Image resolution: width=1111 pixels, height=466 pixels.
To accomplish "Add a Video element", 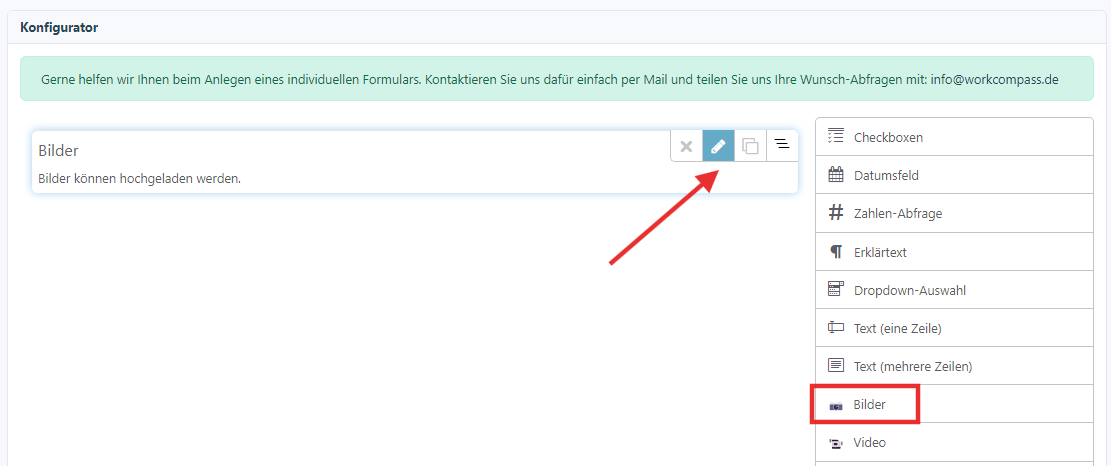I will point(954,443).
